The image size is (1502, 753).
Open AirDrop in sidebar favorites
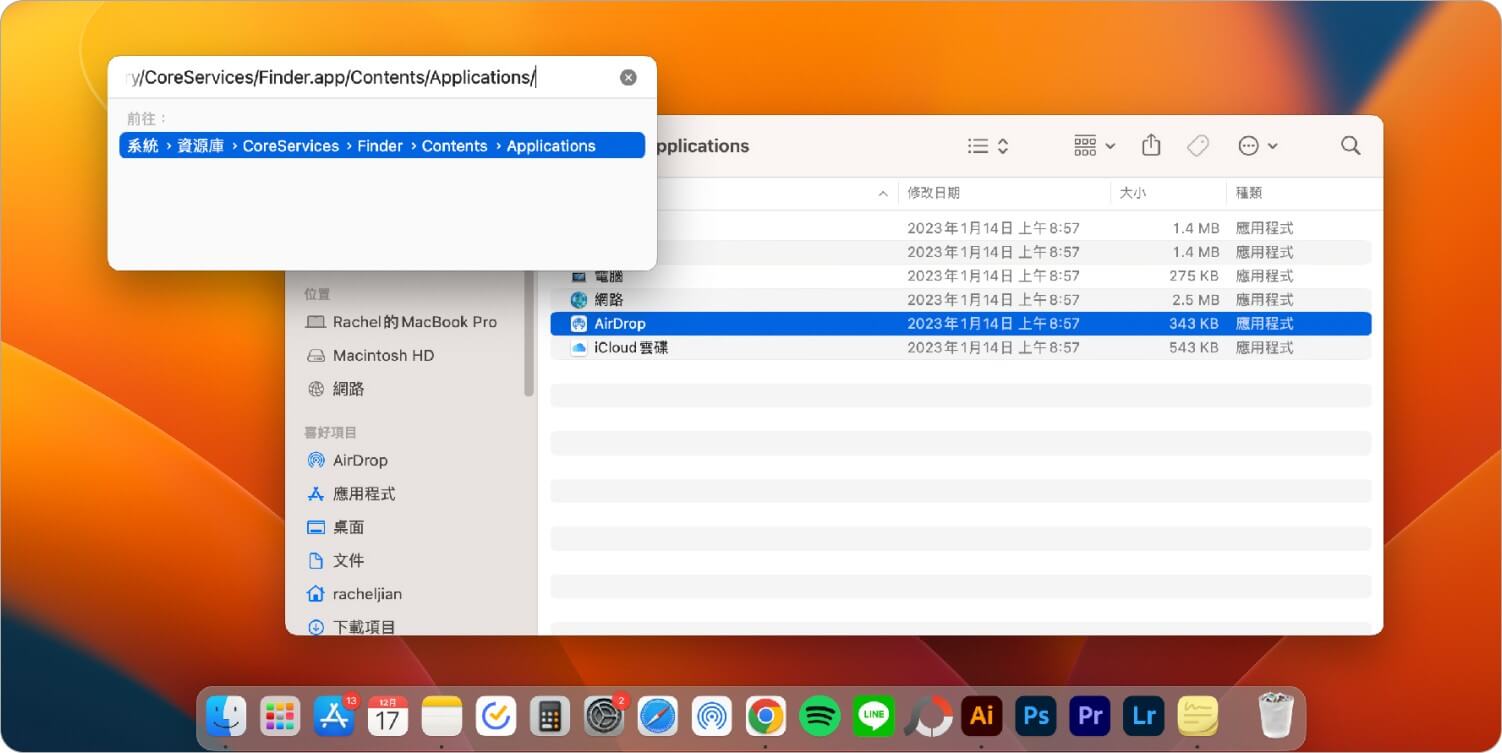[347, 461]
